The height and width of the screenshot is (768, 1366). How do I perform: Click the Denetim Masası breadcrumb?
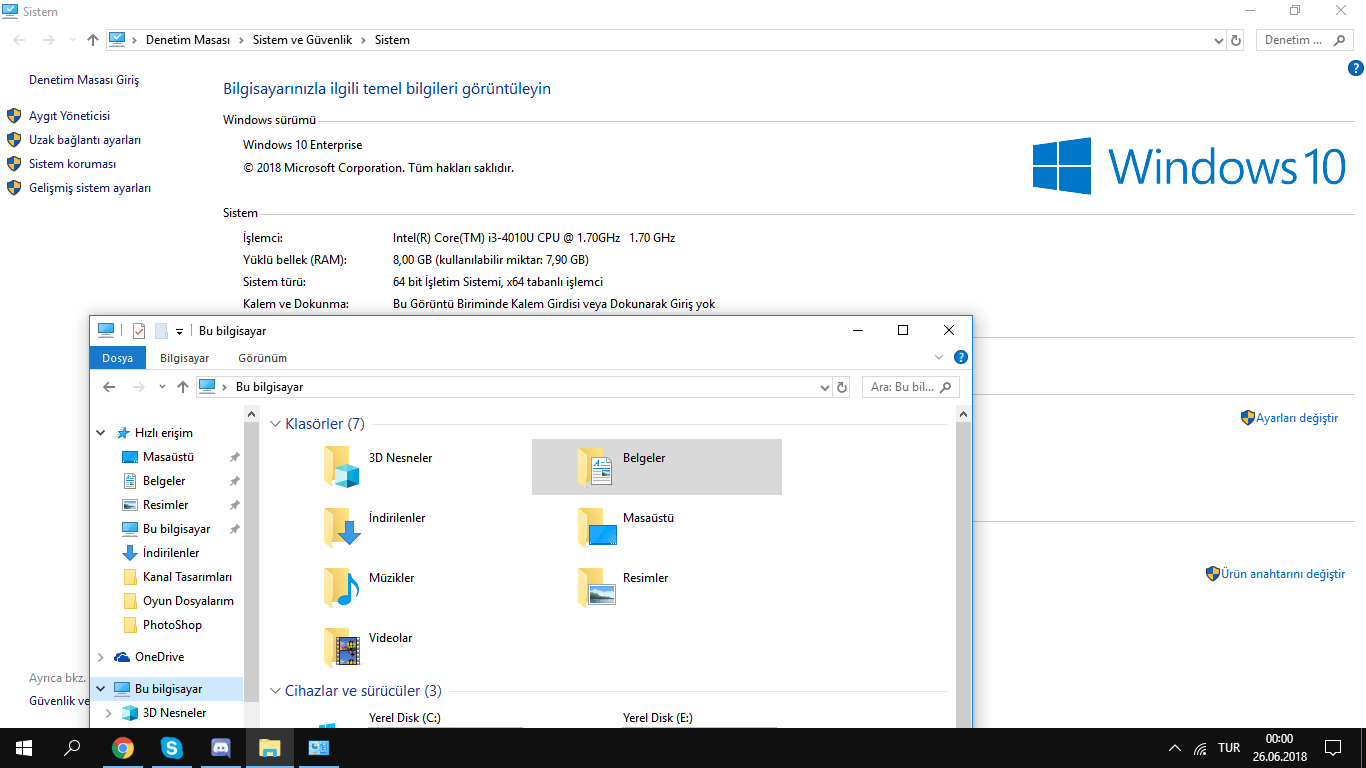tap(188, 40)
